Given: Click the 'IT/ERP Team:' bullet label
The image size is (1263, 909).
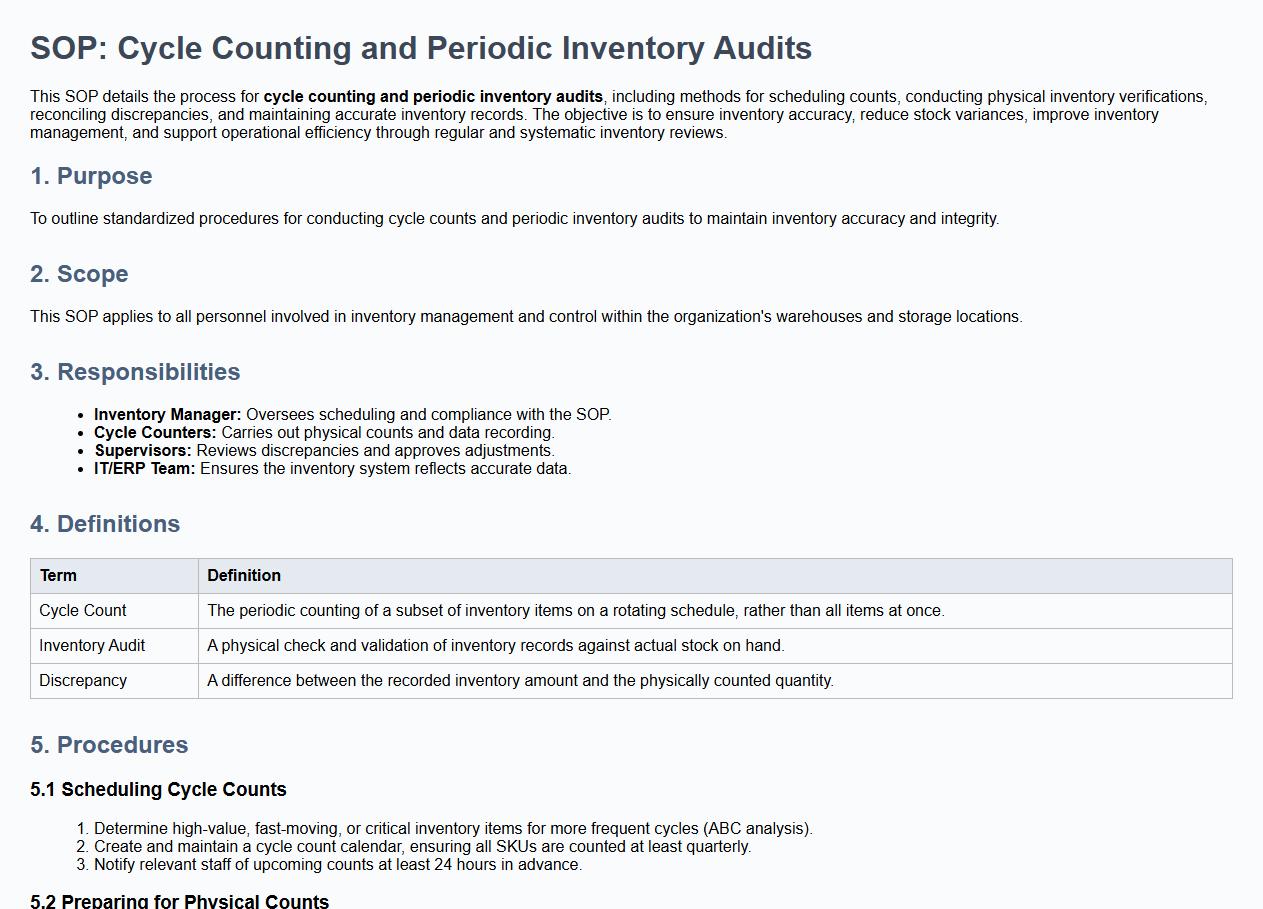Looking at the screenshot, I should coord(145,469).
